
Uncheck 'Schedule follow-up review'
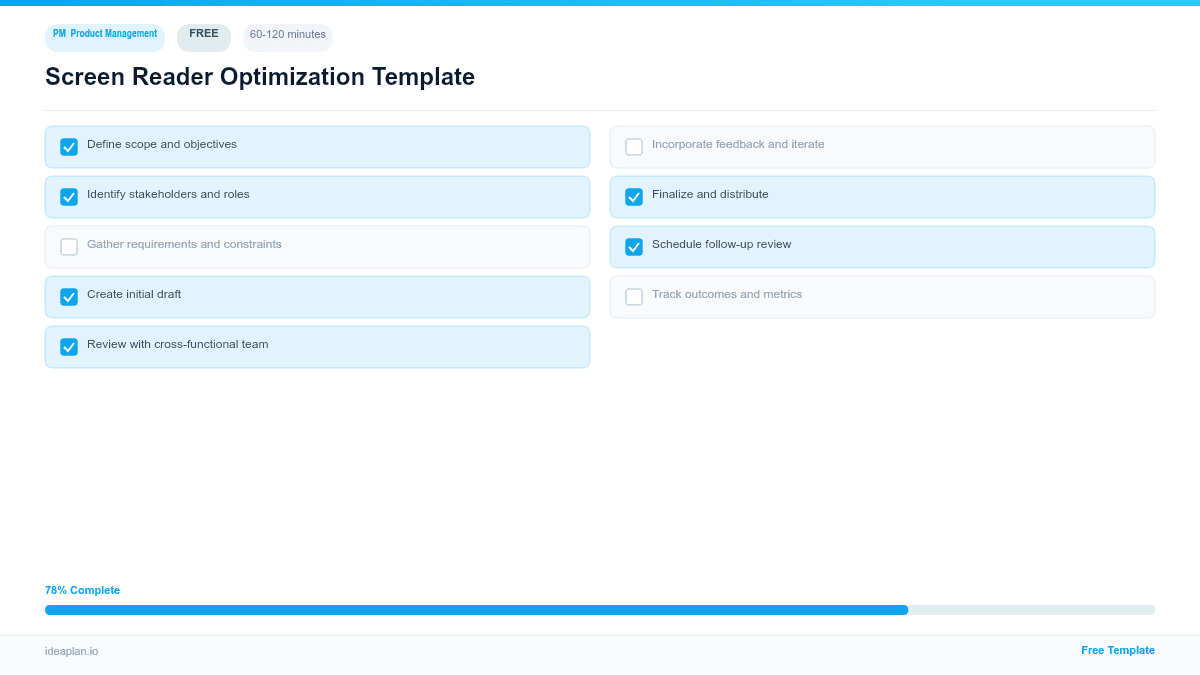(633, 246)
